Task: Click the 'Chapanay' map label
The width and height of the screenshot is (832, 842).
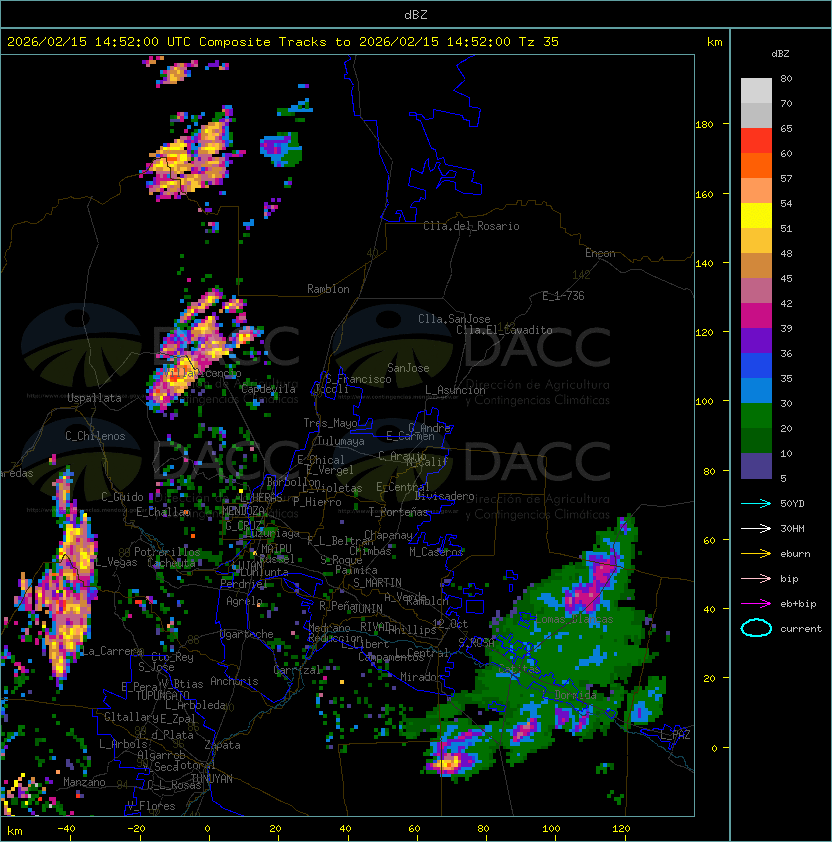Action: tap(388, 535)
